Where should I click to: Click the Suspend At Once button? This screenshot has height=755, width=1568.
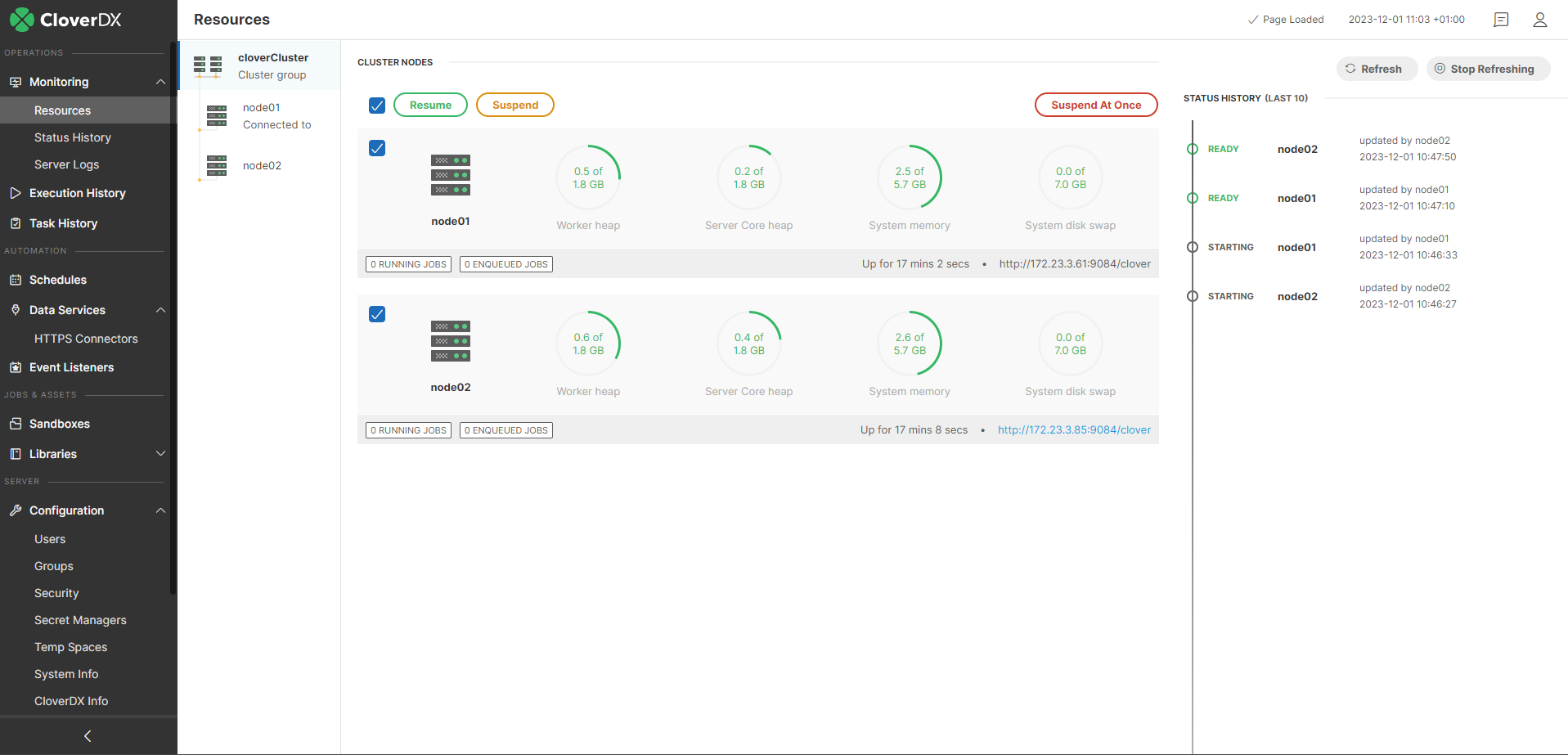coord(1095,105)
